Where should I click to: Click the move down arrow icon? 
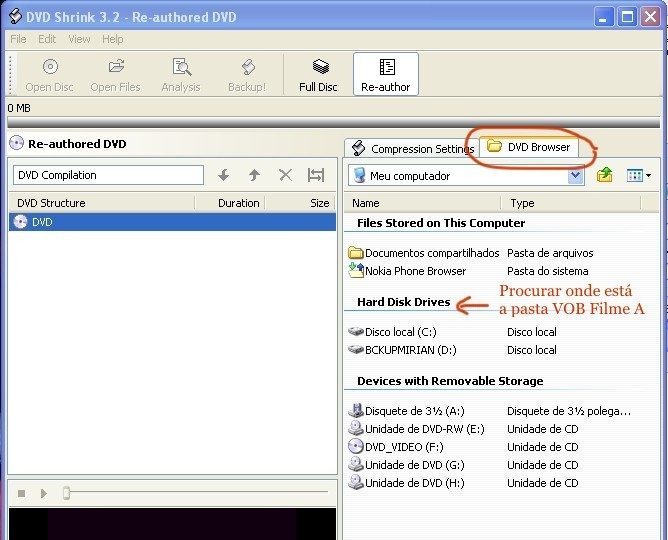(x=223, y=175)
